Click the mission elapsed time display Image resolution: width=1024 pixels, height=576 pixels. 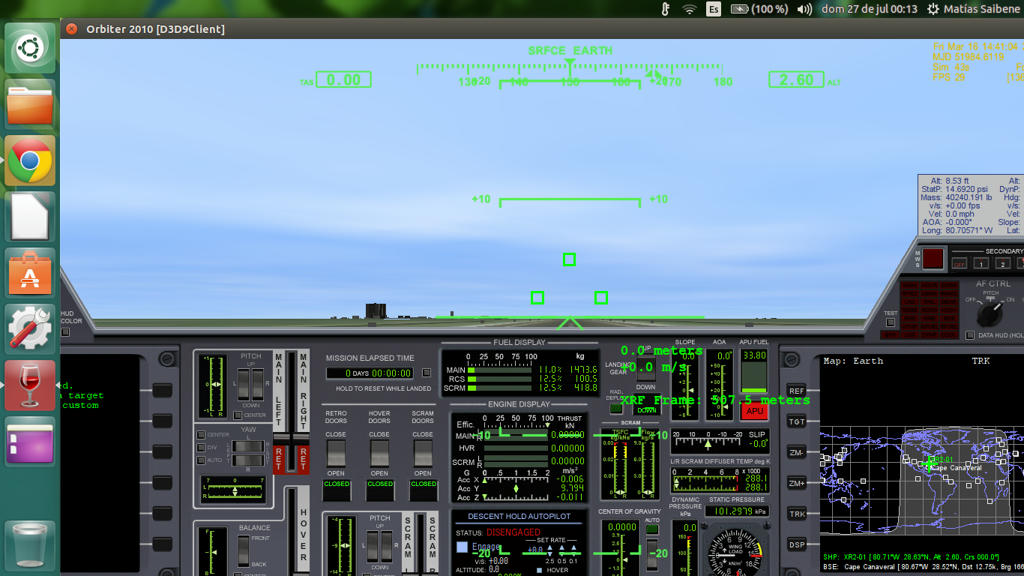370,373
